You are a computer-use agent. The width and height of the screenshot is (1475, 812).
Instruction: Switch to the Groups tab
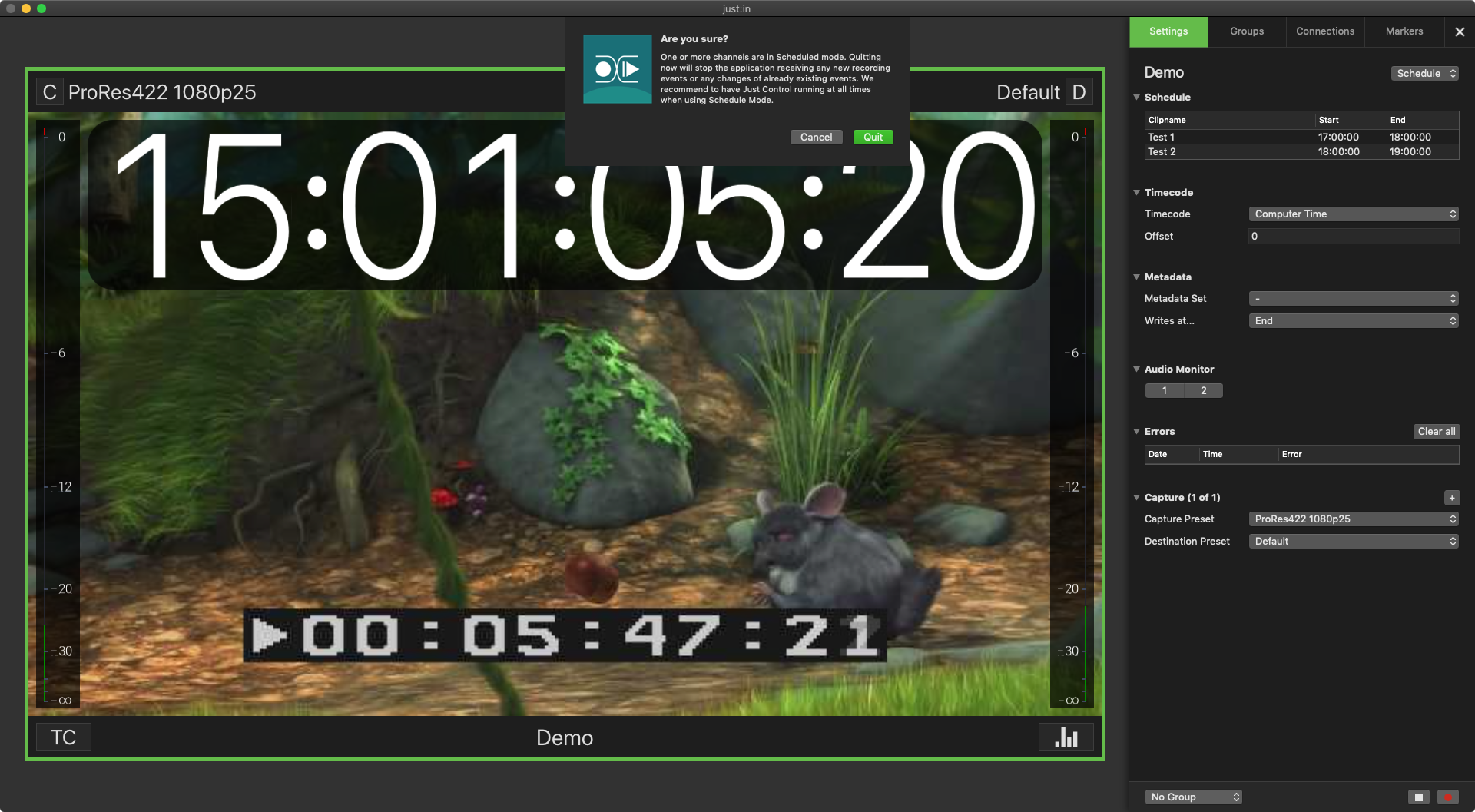(x=1247, y=31)
